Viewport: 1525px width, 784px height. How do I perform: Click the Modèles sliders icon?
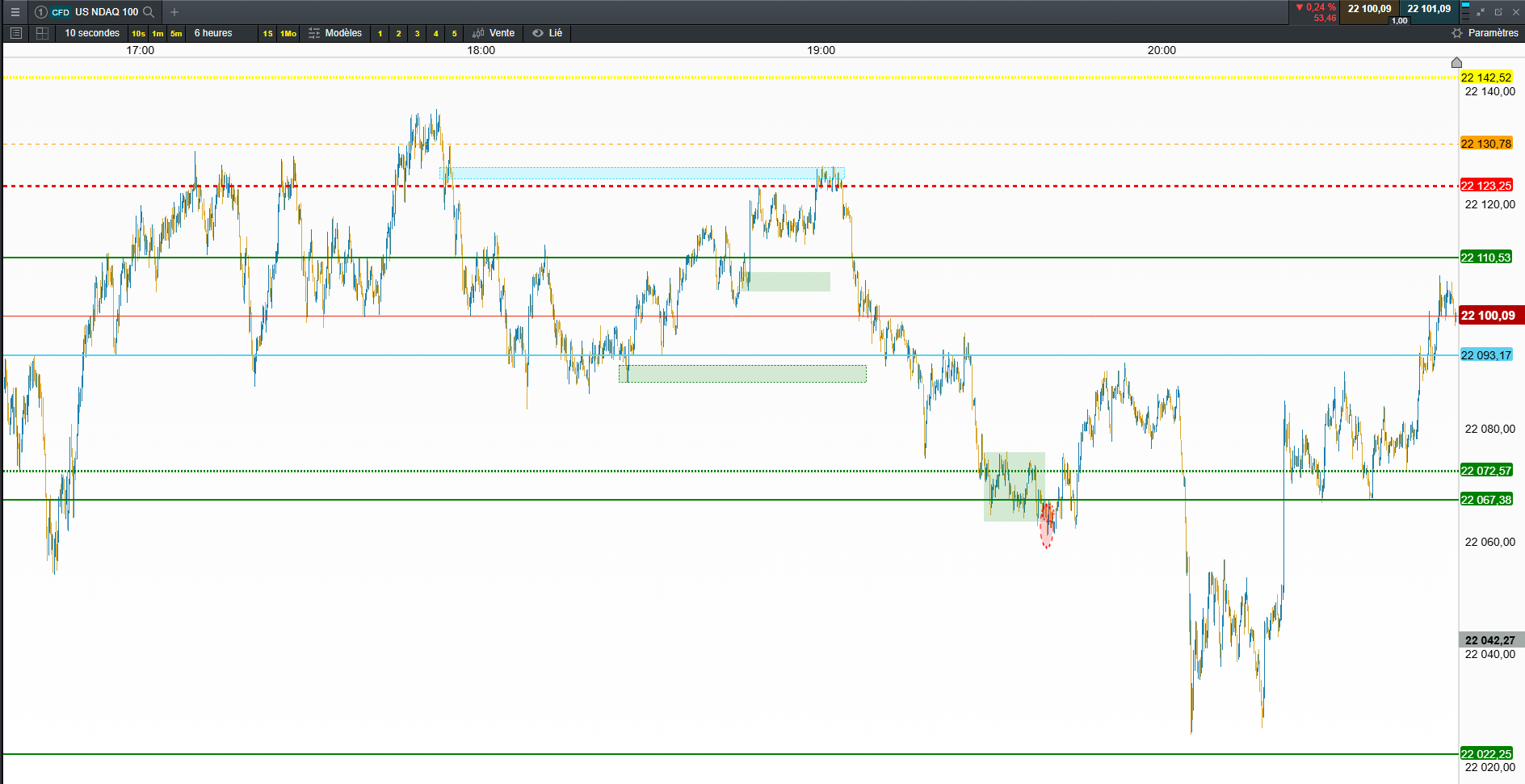314,33
